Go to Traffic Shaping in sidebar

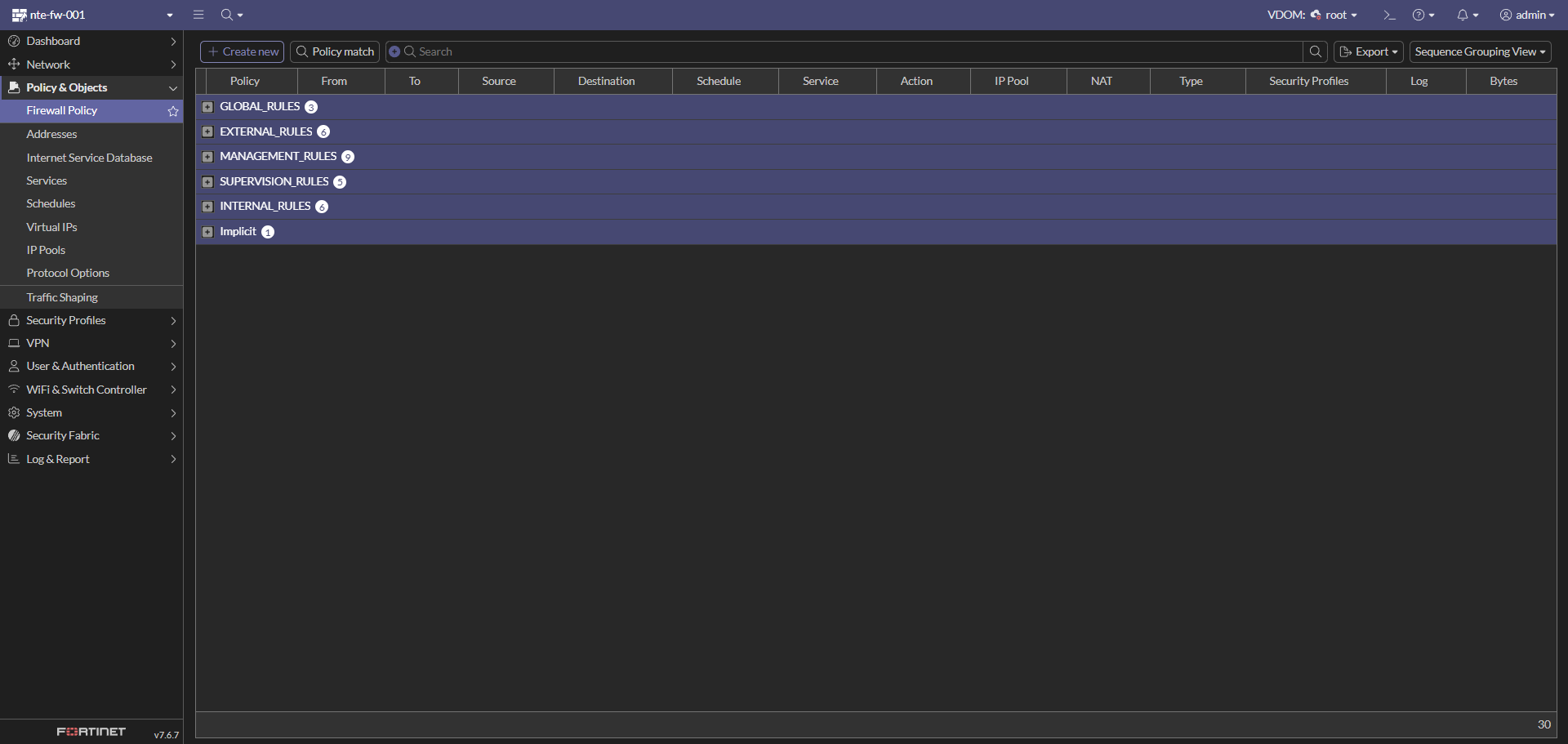[x=62, y=297]
